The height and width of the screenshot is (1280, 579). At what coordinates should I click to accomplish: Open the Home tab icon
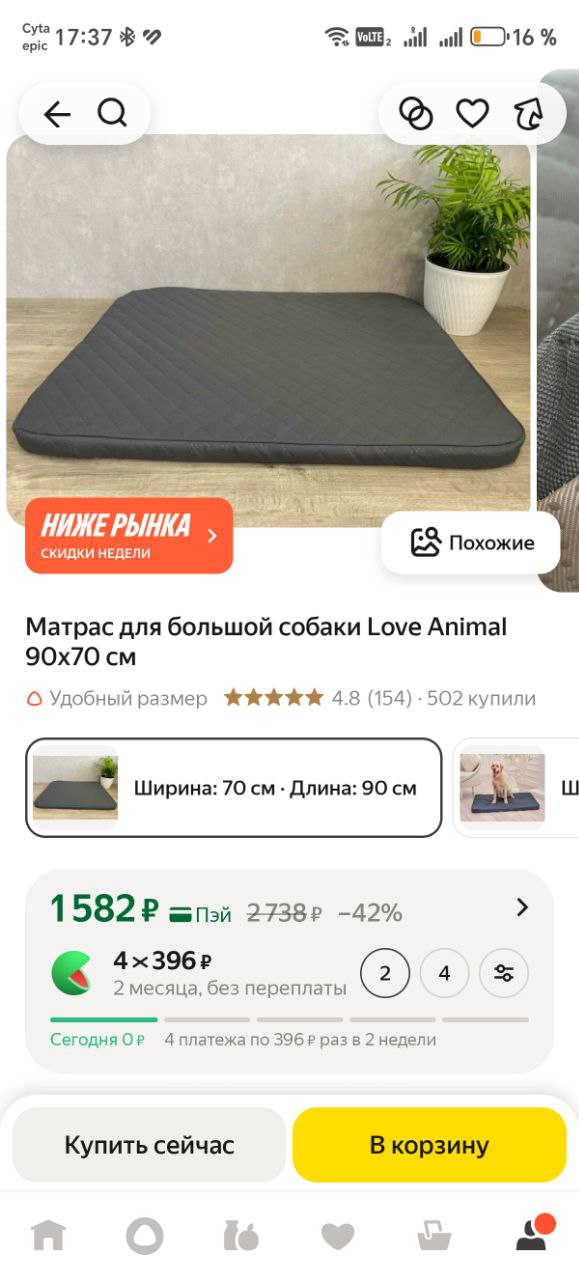48,1236
